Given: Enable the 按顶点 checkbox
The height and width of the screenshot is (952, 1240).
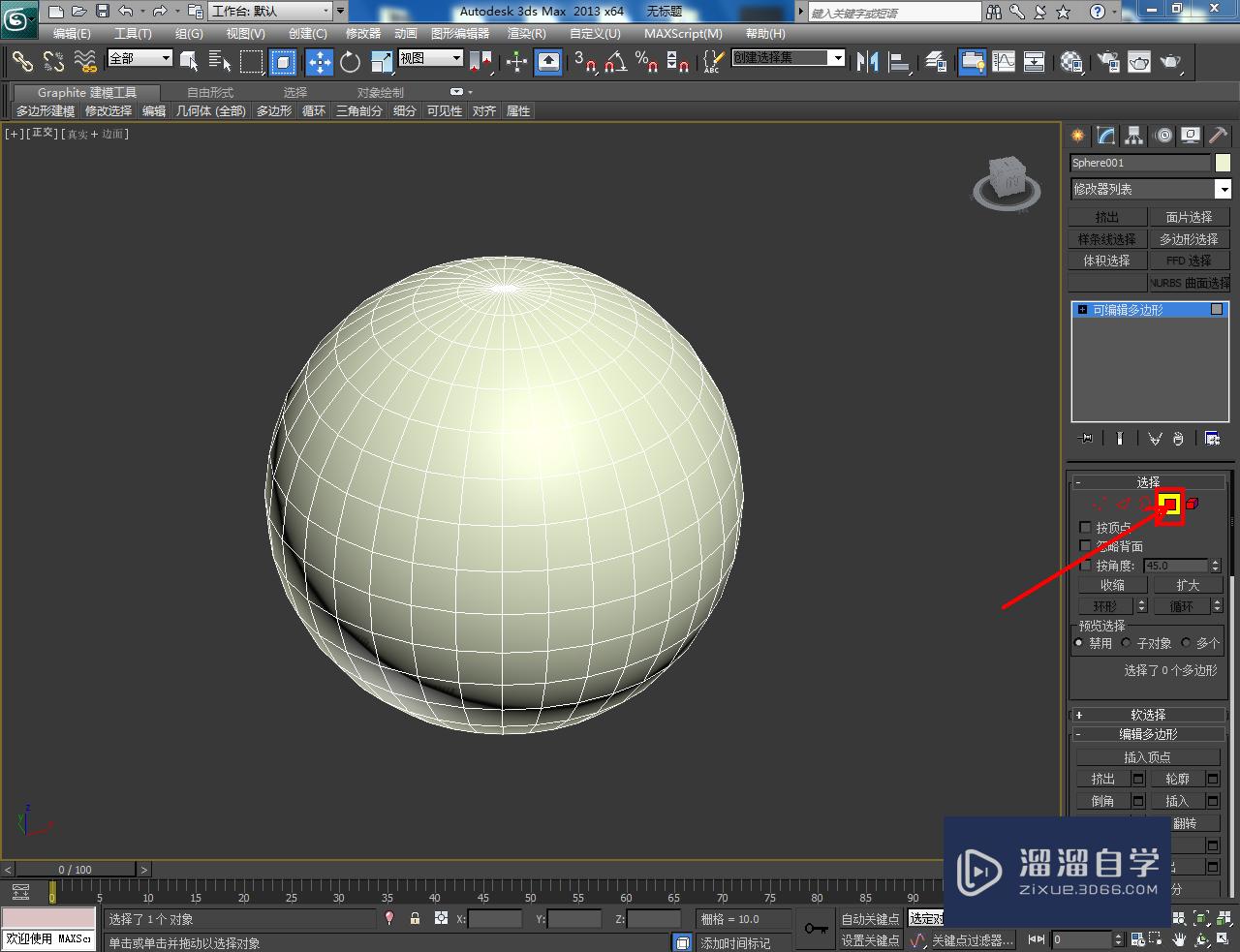Looking at the screenshot, I should pyautogui.click(x=1085, y=528).
